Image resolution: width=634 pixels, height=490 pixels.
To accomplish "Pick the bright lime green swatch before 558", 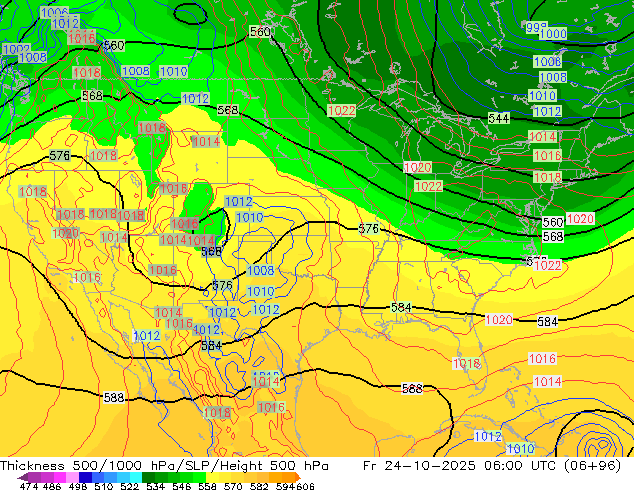I will (200, 477).
